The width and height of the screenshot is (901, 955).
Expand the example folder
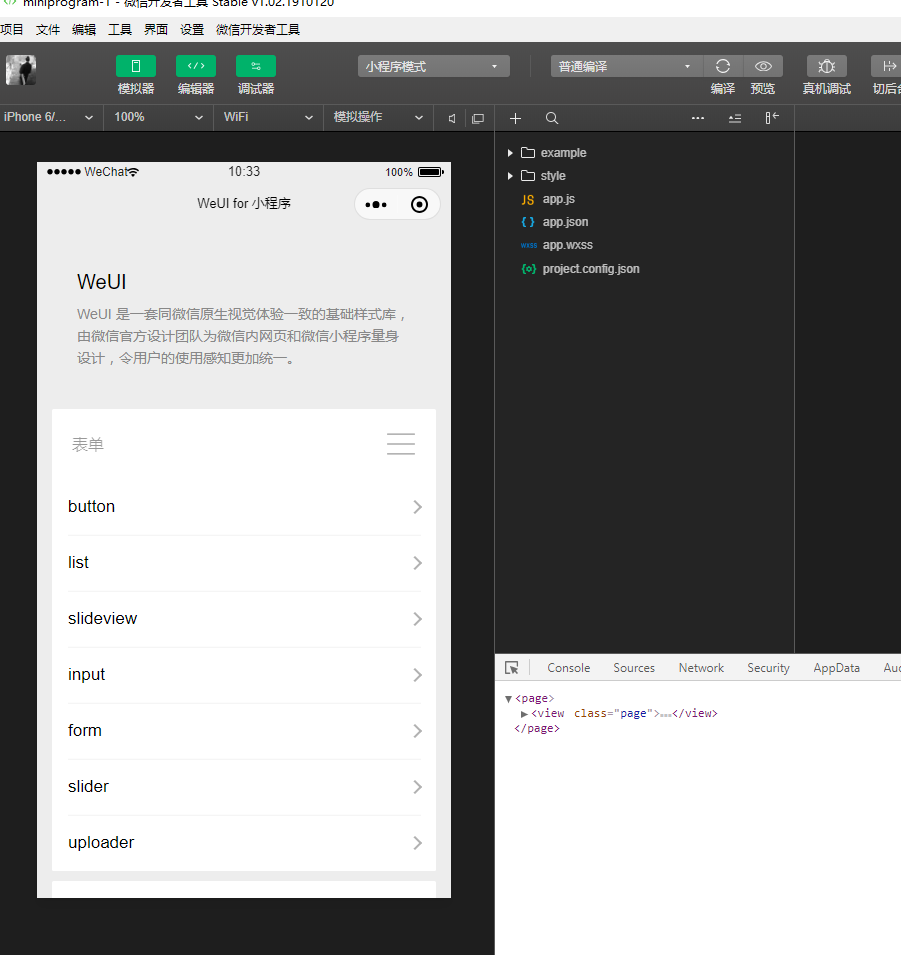(x=510, y=153)
